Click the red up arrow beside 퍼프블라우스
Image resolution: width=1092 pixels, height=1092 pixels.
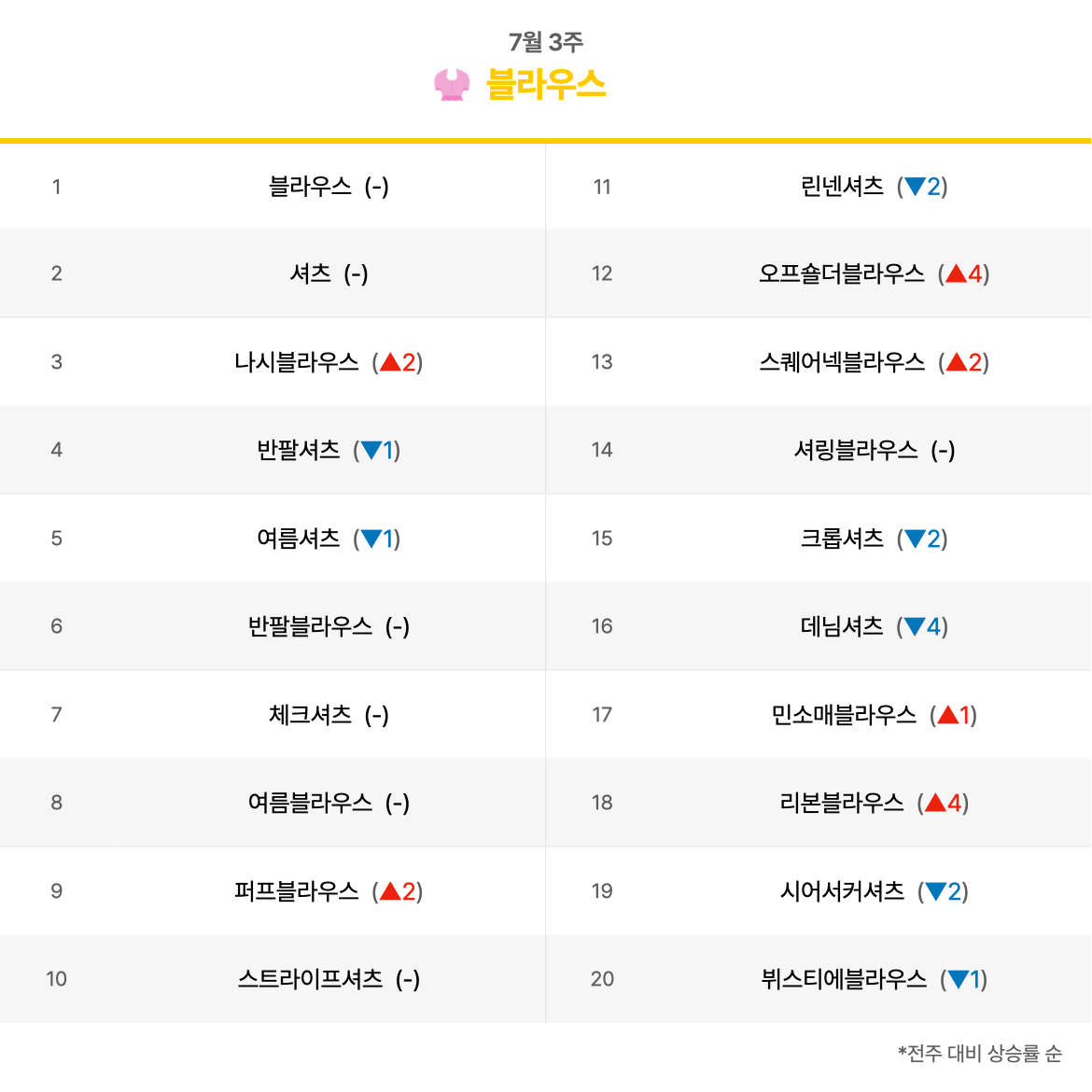point(390,890)
